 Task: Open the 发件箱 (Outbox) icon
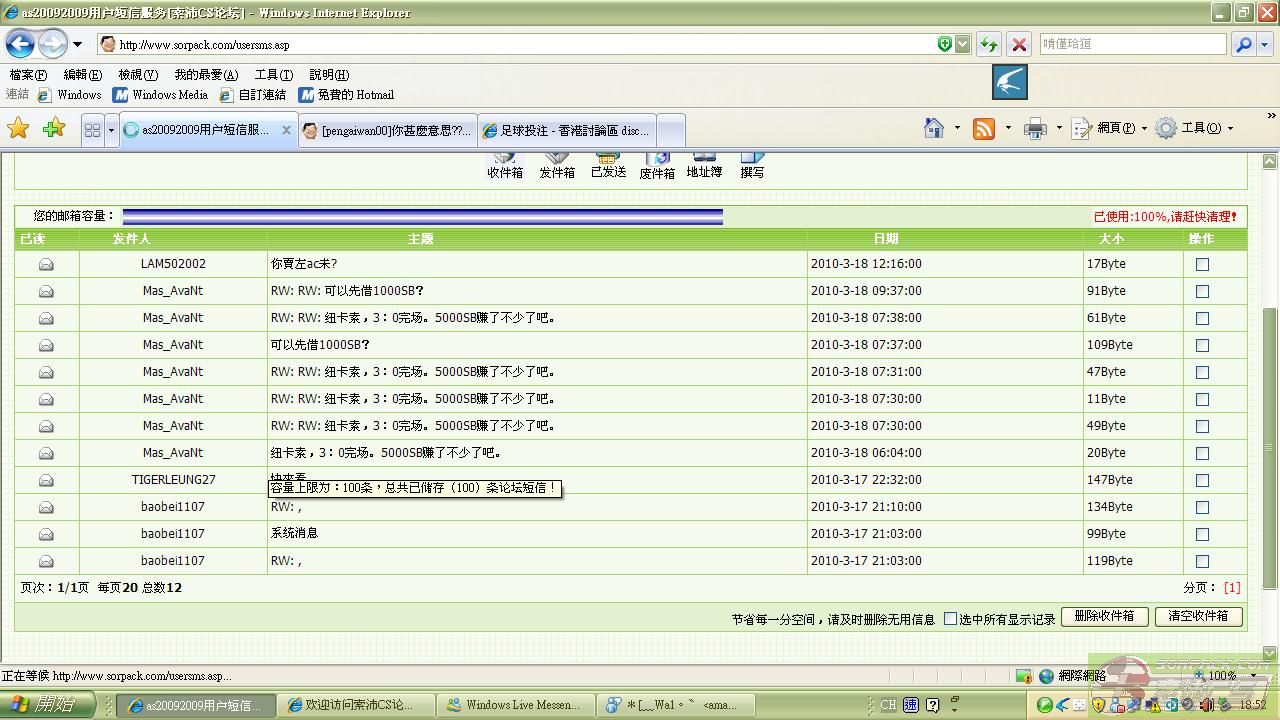point(556,163)
